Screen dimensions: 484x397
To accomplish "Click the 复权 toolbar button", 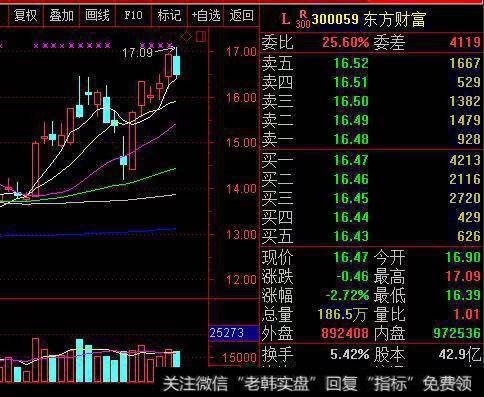I will coord(25,15).
